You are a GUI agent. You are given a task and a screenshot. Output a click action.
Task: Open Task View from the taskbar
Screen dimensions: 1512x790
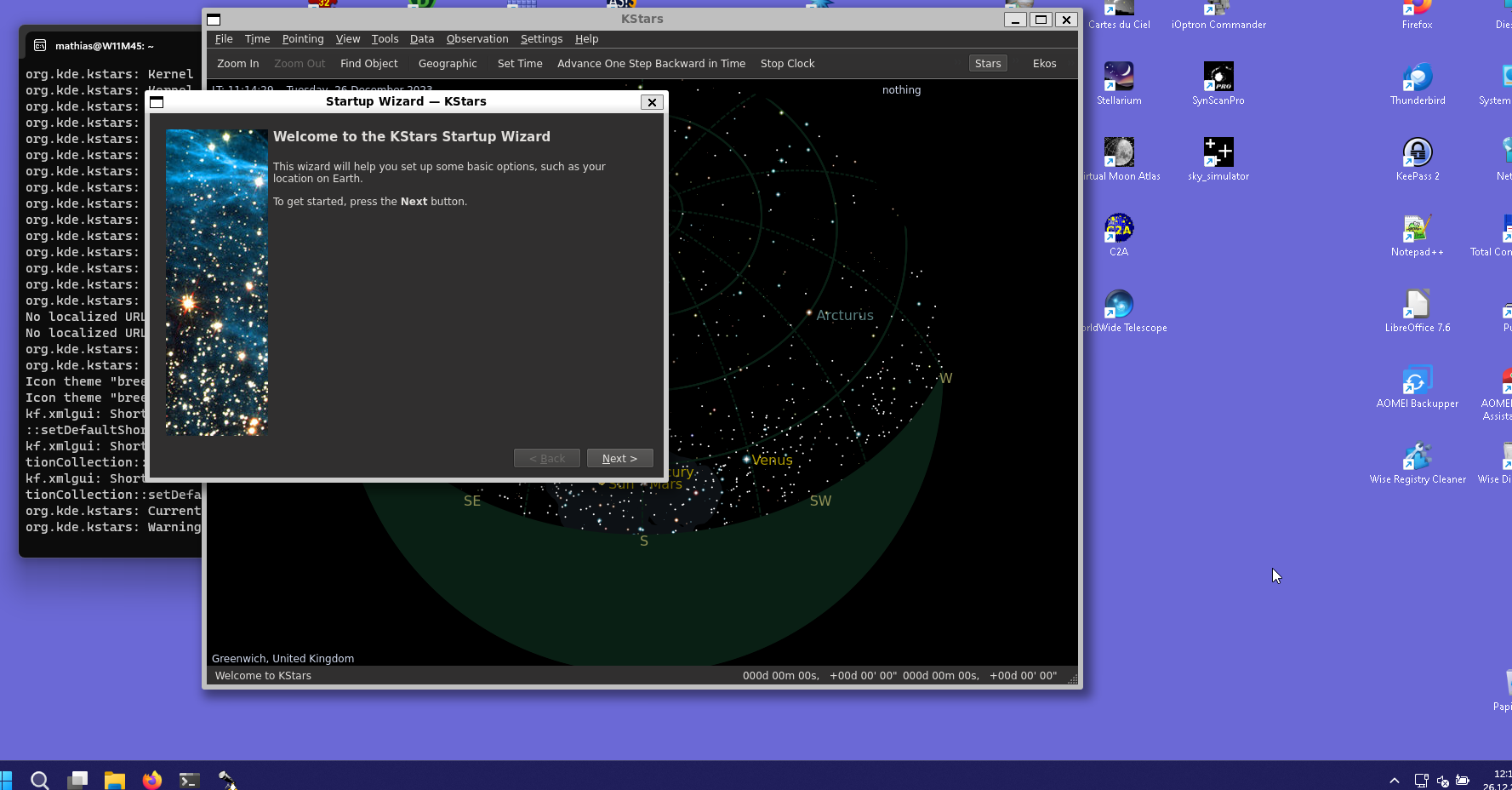coord(77,780)
